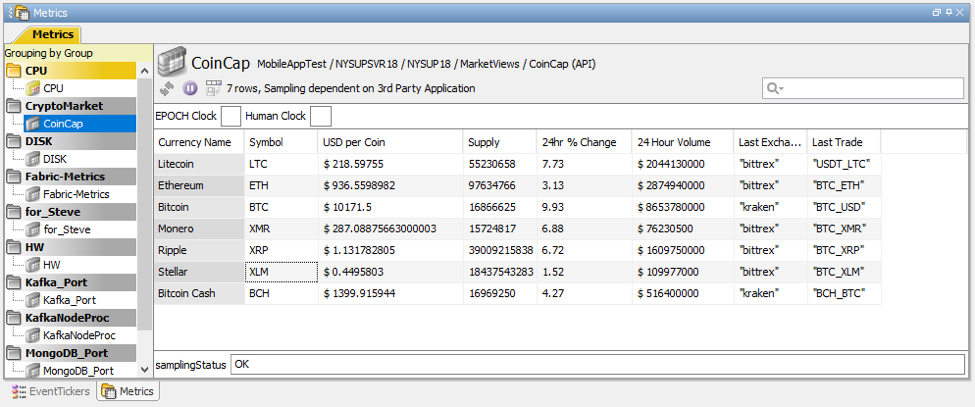Click the restore window icon in title bar
Viewport: 975px width, 407px height.
pos(938,12)
